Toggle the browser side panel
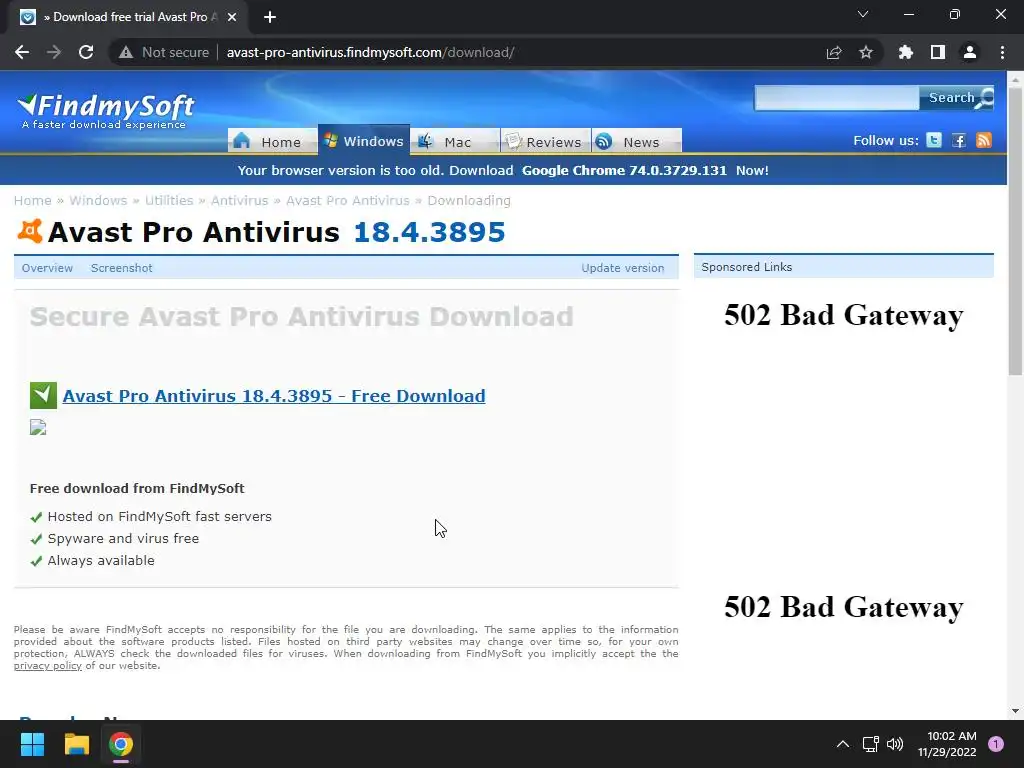Viewport: 1024px width, 768px height. tap(937, 52)
